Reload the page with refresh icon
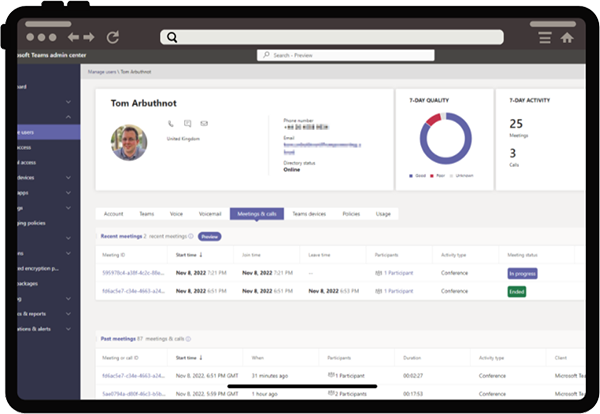 tap(113, 37)
